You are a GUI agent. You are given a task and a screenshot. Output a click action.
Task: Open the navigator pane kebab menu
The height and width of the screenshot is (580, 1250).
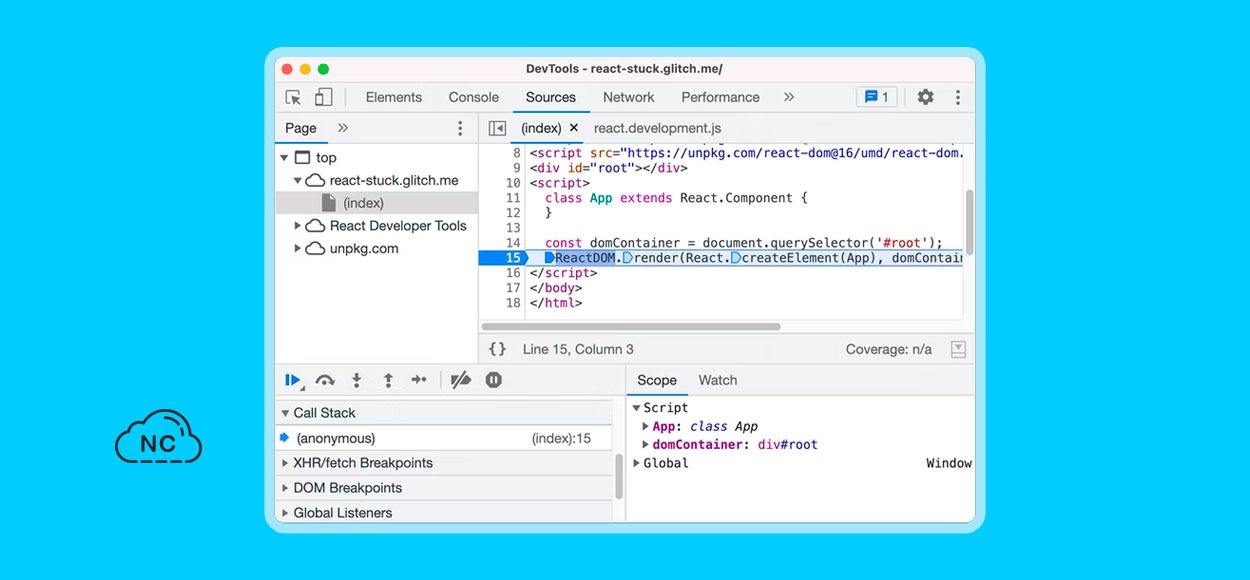(460, 128)
